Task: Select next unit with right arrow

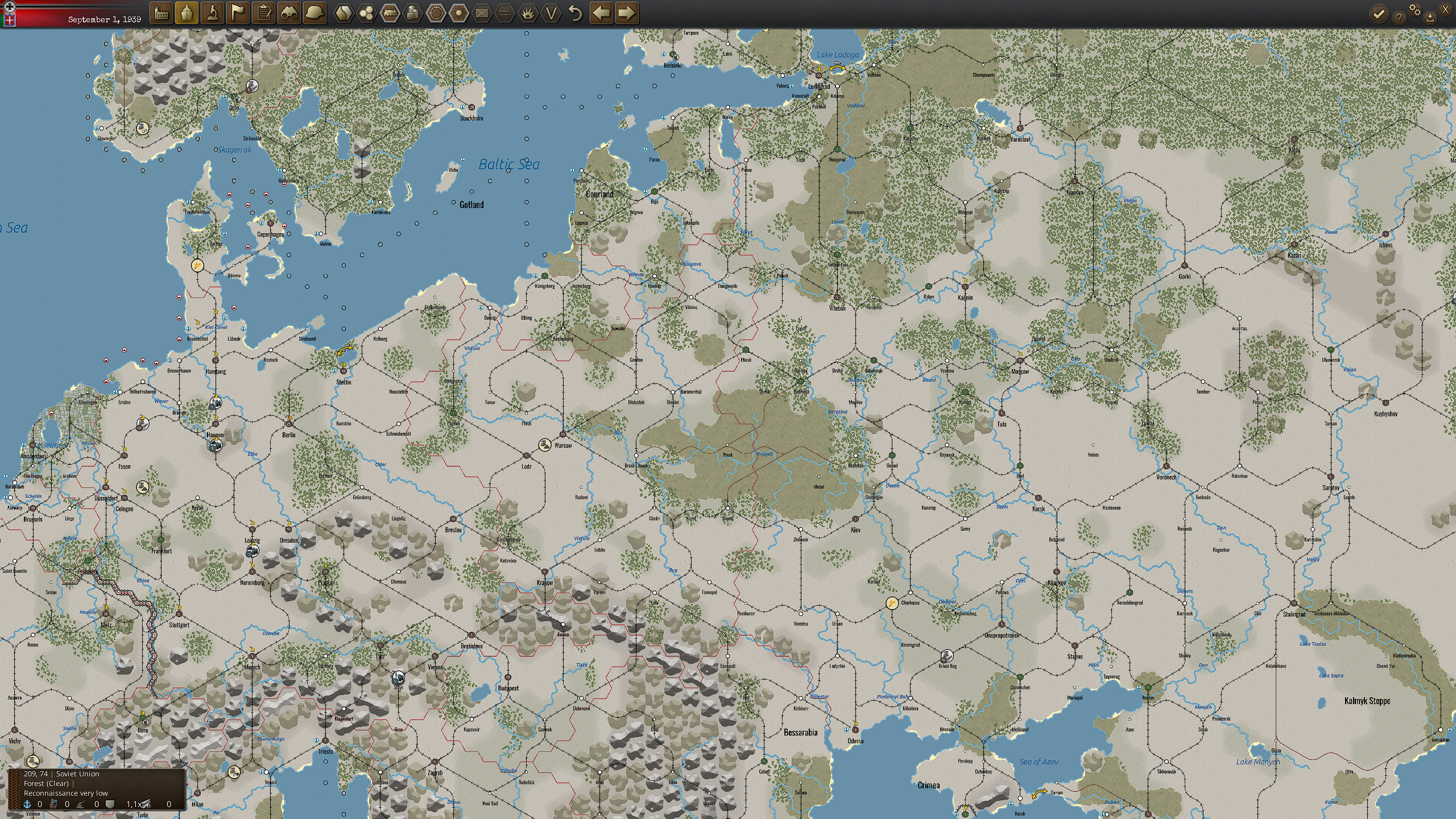Action: (626, 13)
